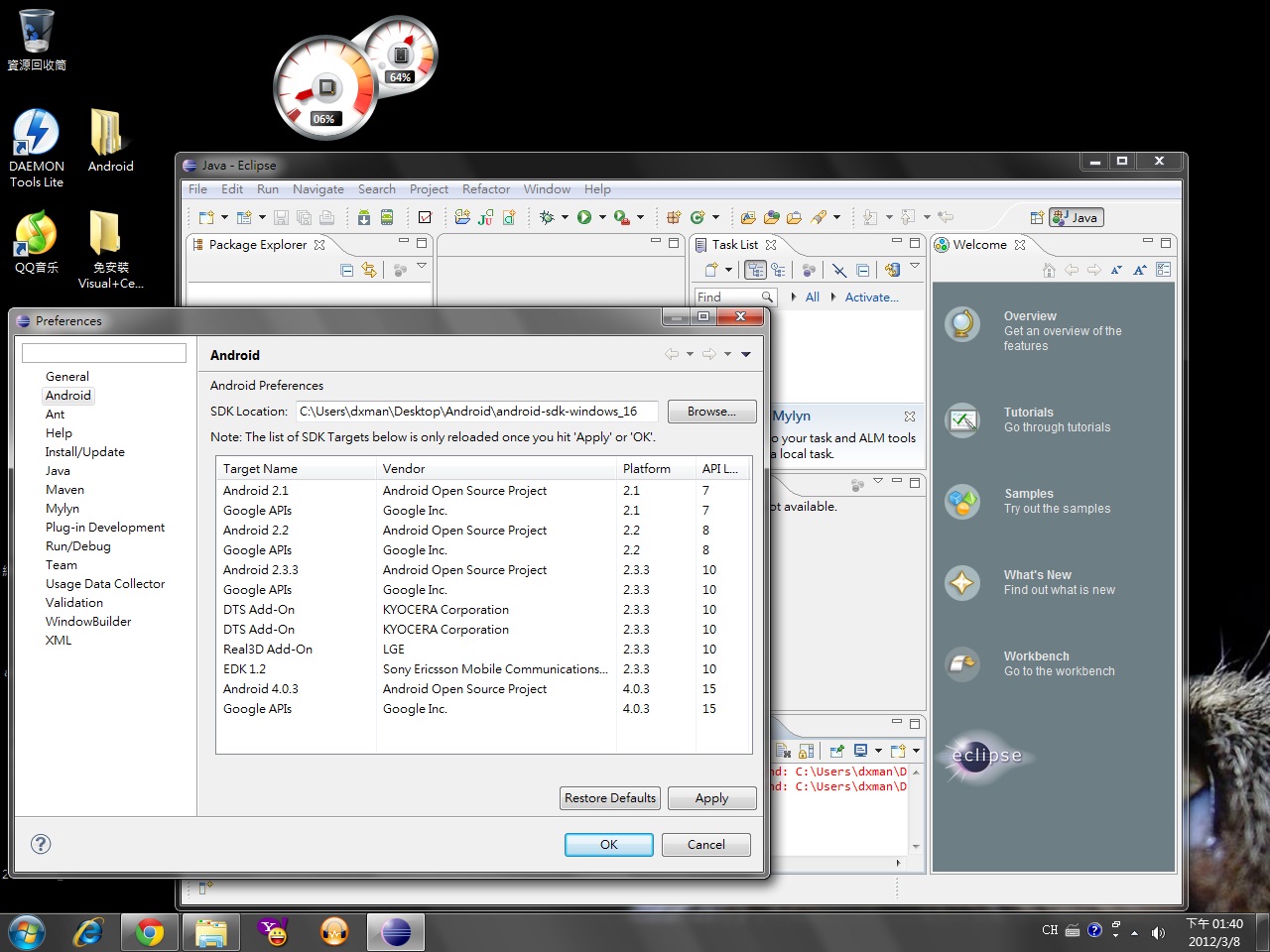
Task: Toggle Link with Editor in Package Explorer
Action: tap(369, 270)
